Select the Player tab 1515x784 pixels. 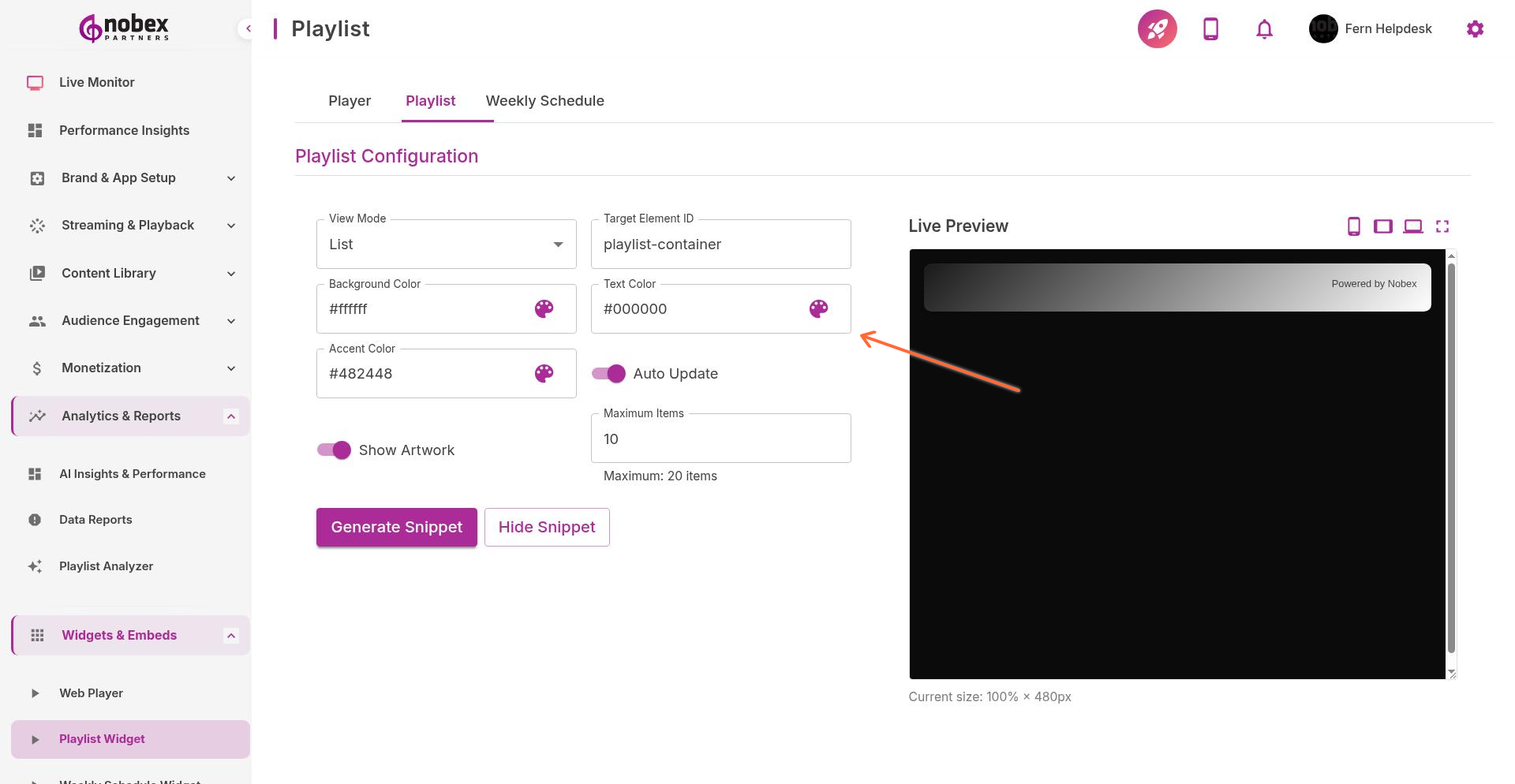pyautogui.click(x=350, y=100)
